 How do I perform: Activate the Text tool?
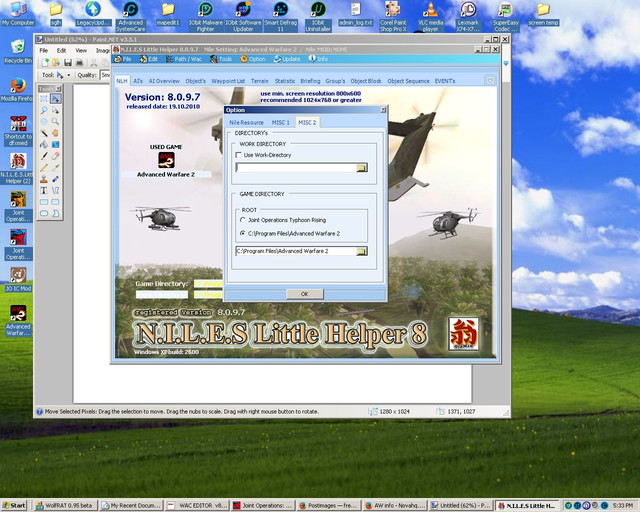point(44,190)
